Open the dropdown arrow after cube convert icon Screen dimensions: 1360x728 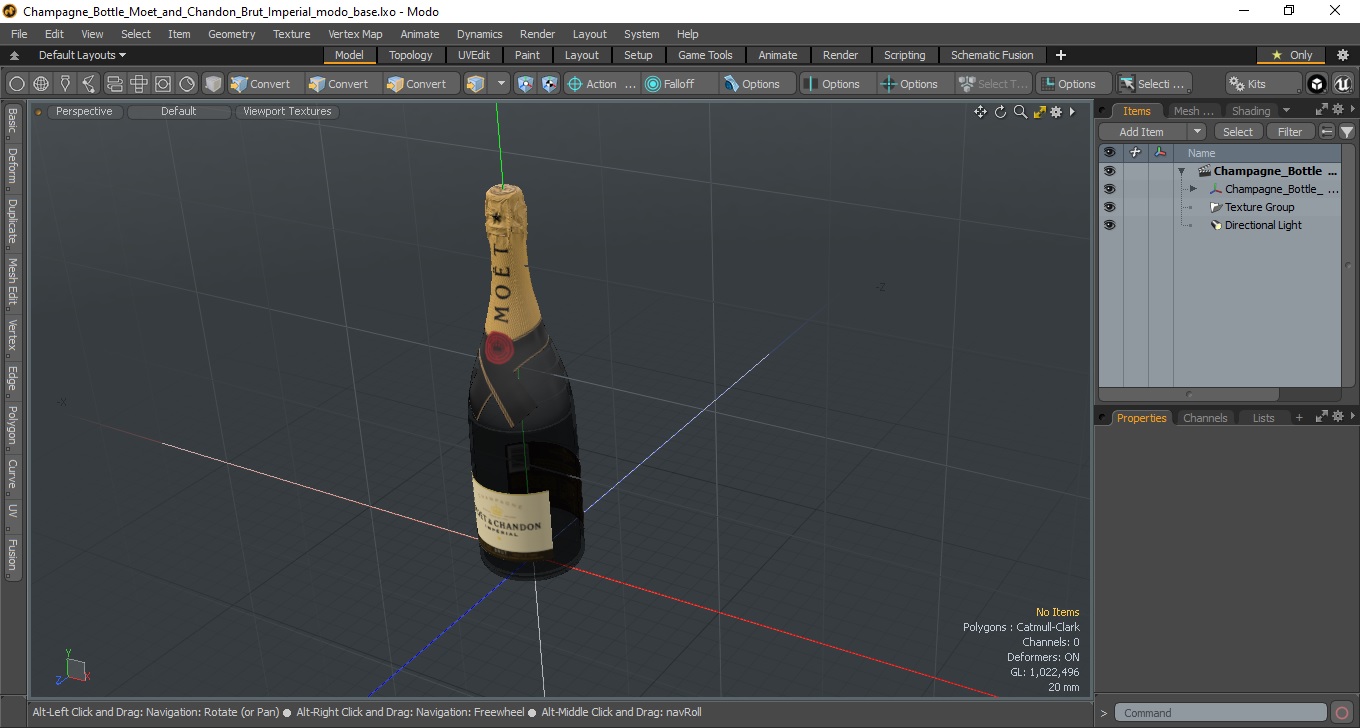(x=501, y=84)
